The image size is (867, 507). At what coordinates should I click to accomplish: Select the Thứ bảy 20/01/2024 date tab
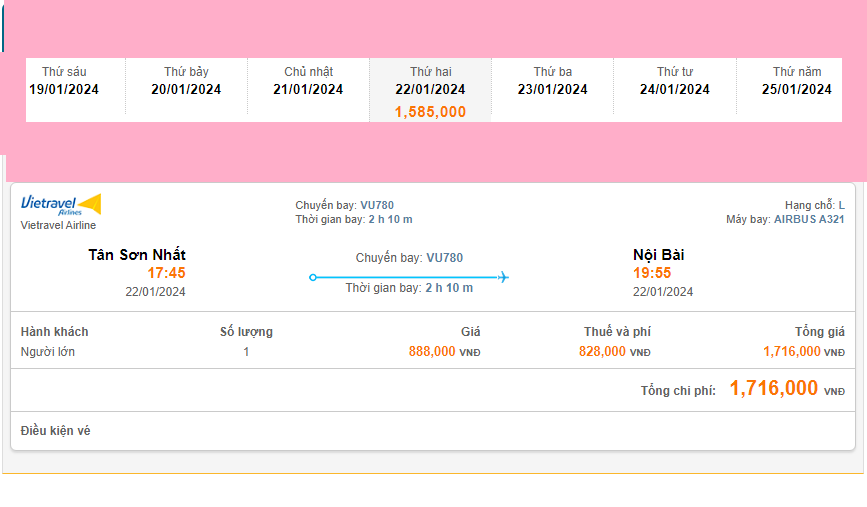coord(186,81)
